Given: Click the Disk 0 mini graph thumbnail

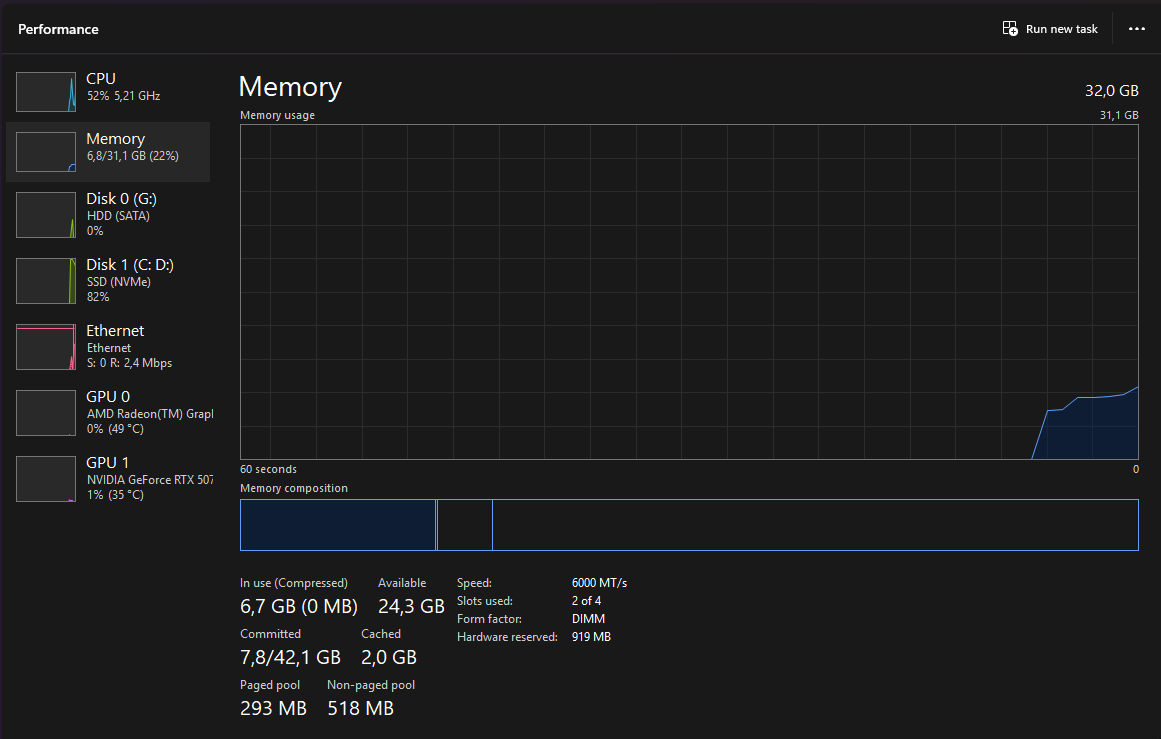Looking at the screenshot, I should (46, 215).
